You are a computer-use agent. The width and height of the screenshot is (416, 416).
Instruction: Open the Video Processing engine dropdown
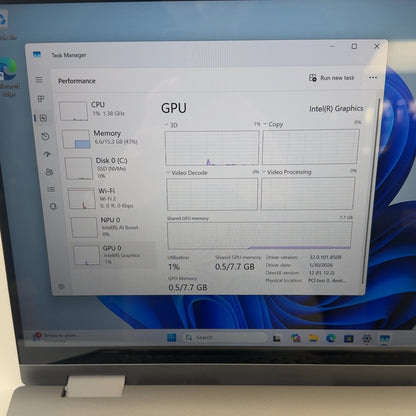pos(264,172)
